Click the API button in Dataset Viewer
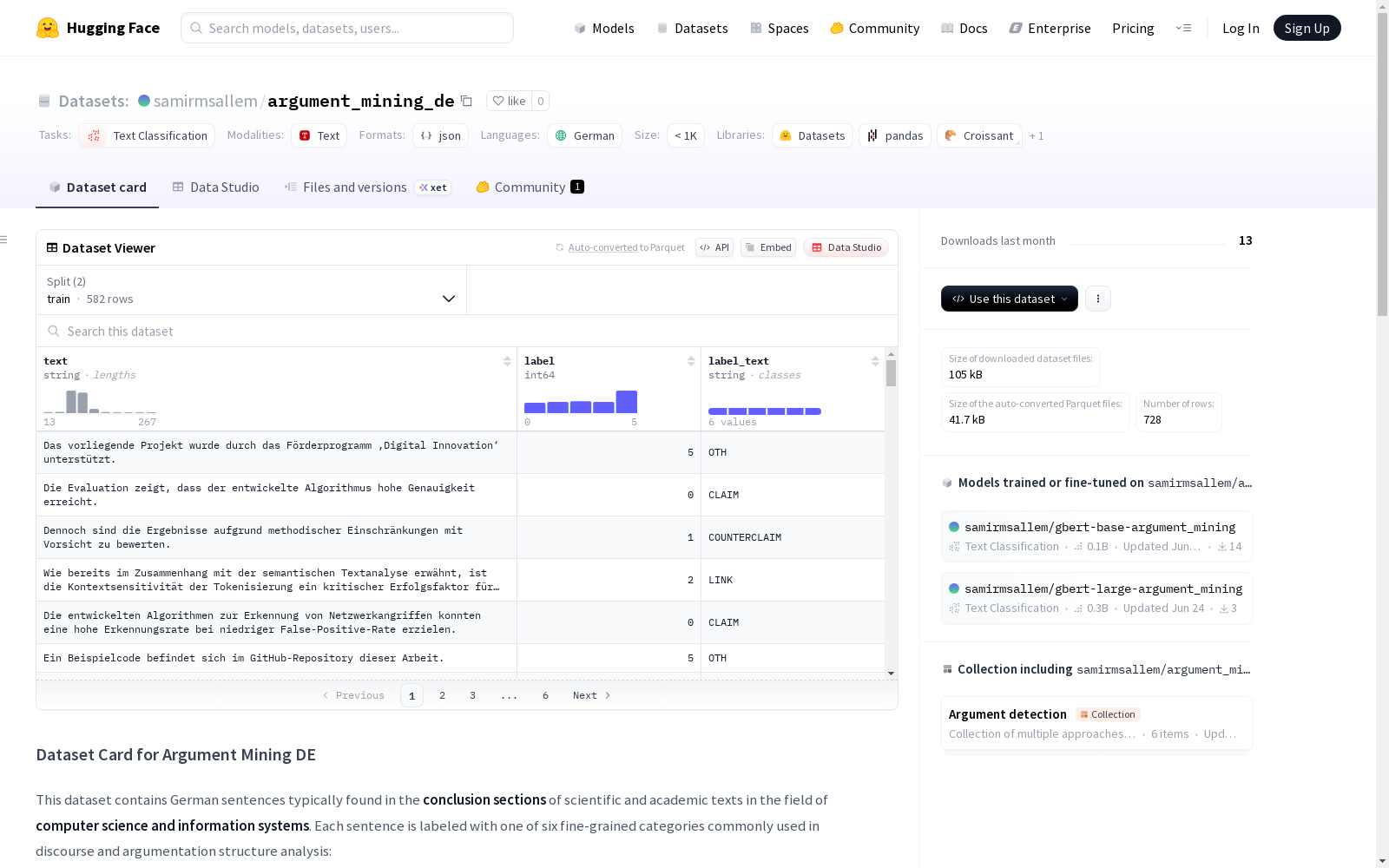 pos(714,247)
